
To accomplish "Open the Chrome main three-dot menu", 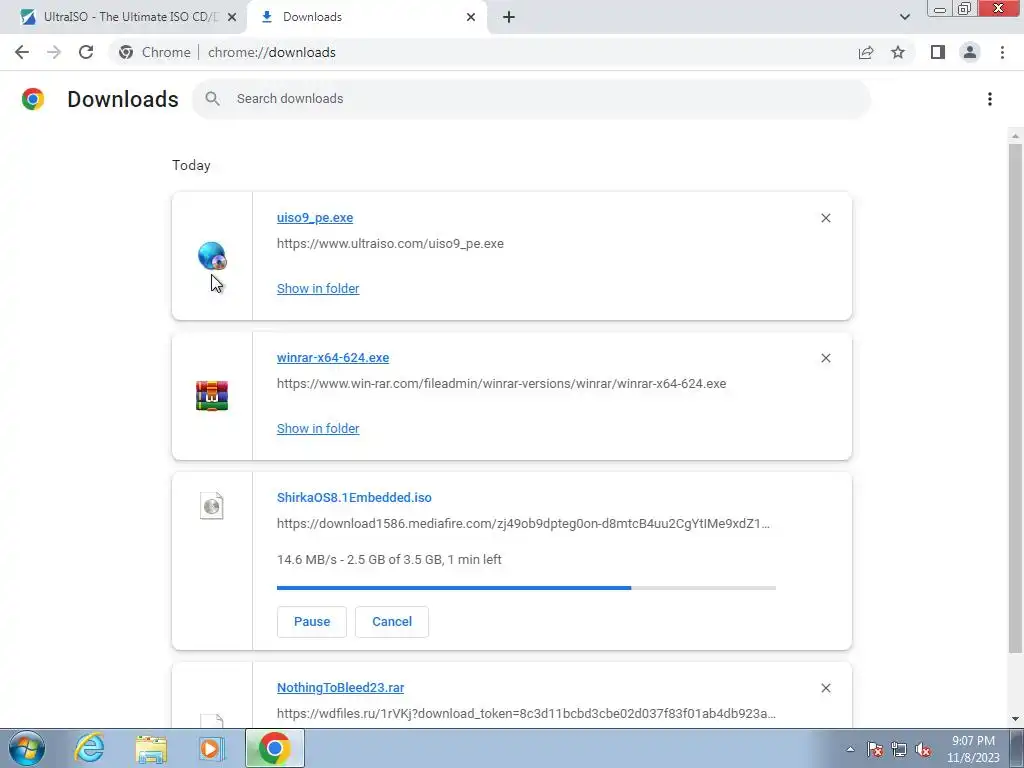I will click(1002, 52).
